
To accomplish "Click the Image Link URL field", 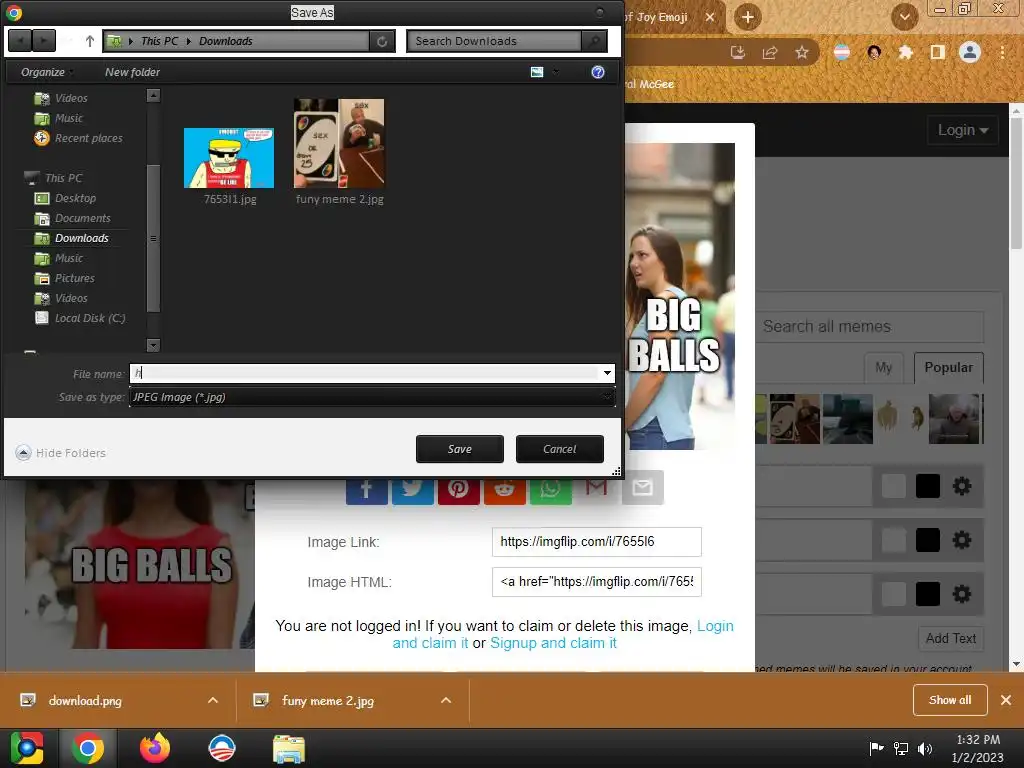I will 596,541.
